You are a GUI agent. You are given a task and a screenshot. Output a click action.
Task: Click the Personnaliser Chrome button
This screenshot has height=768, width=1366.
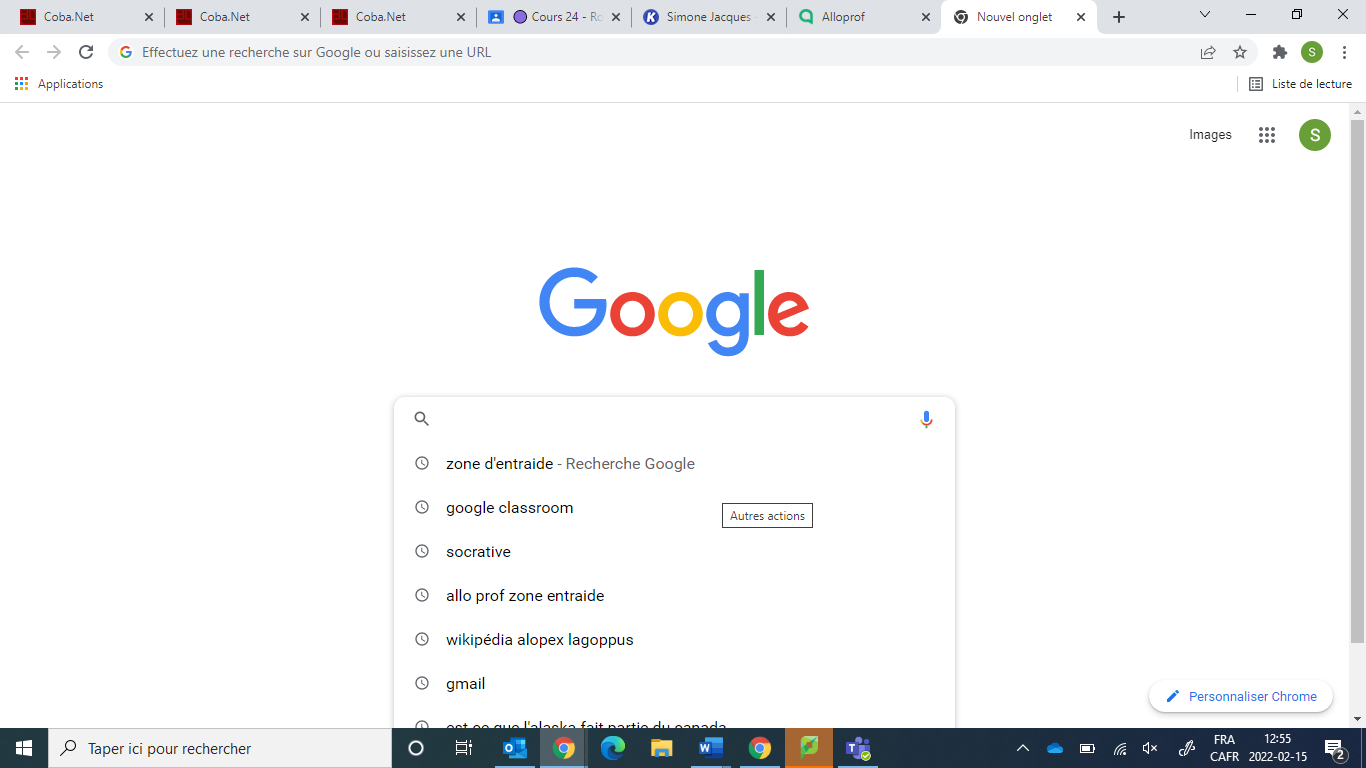click(1241, 697)
